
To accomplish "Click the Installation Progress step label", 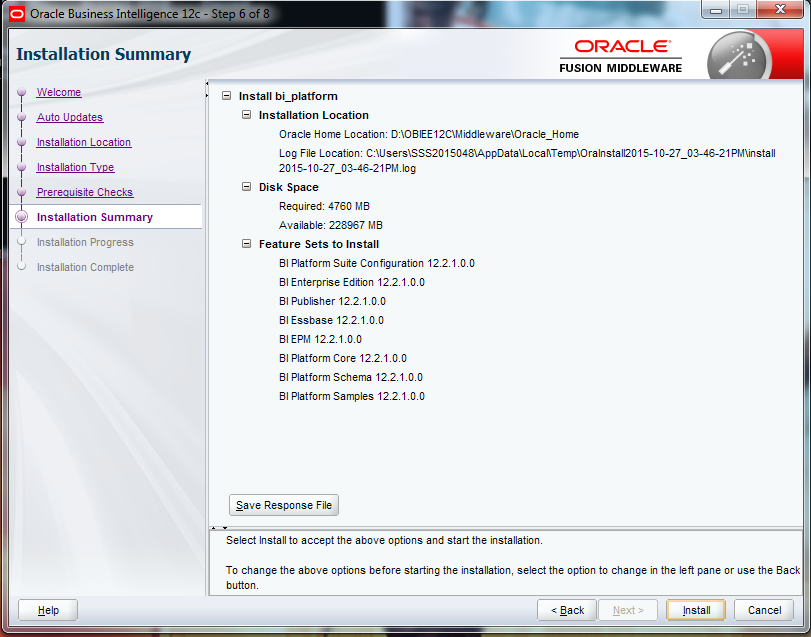I will [x=85, y=242].
